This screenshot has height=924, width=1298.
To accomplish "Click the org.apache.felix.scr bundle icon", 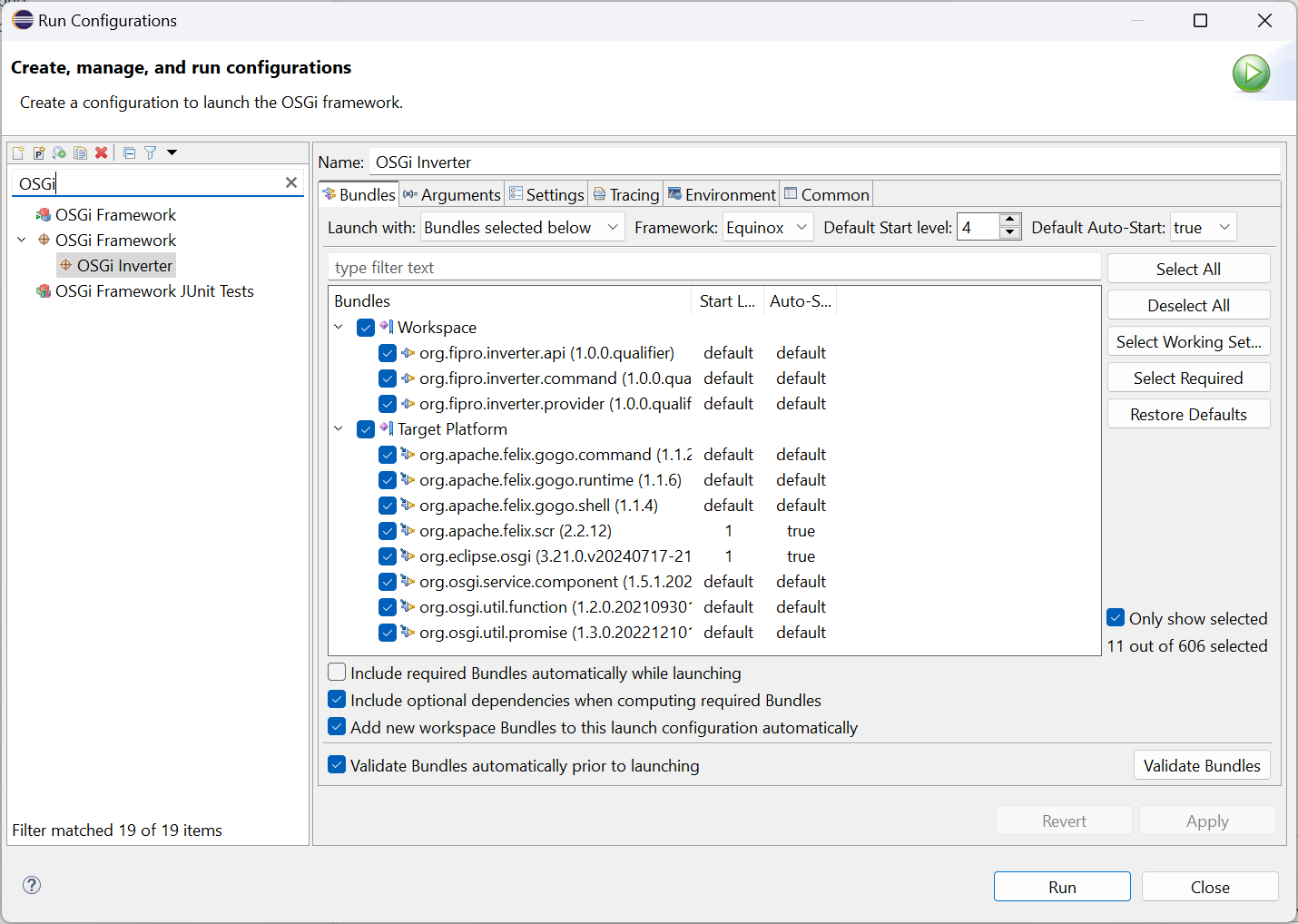I will point(408,530).
